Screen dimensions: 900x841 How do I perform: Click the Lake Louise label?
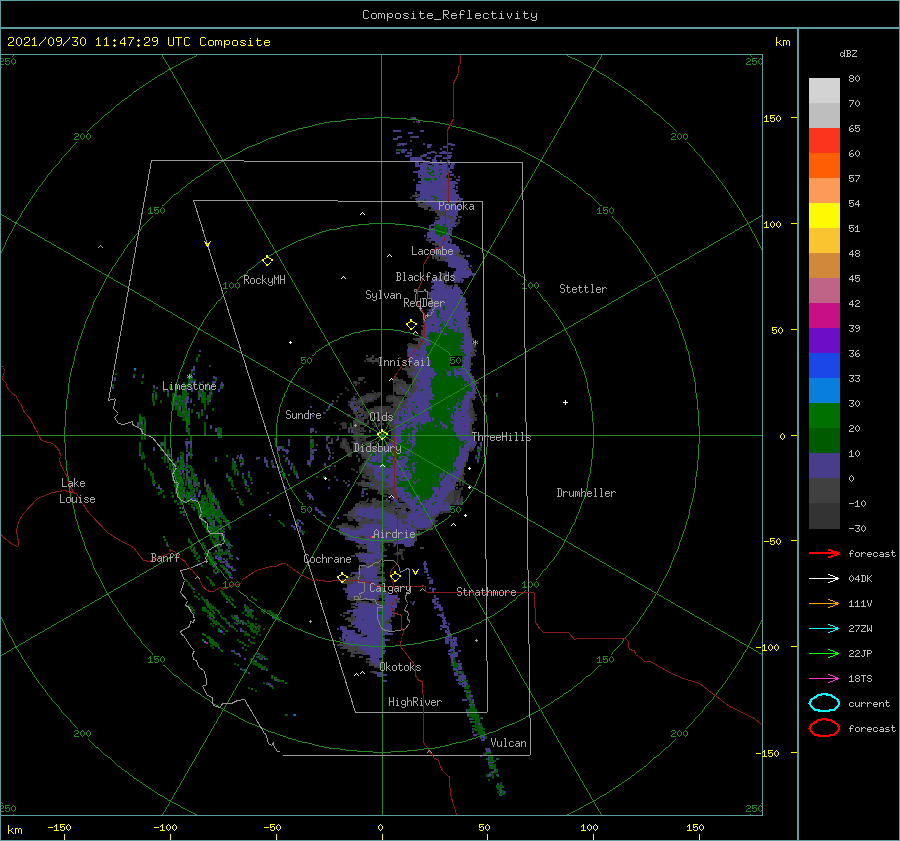click(77, 491)
